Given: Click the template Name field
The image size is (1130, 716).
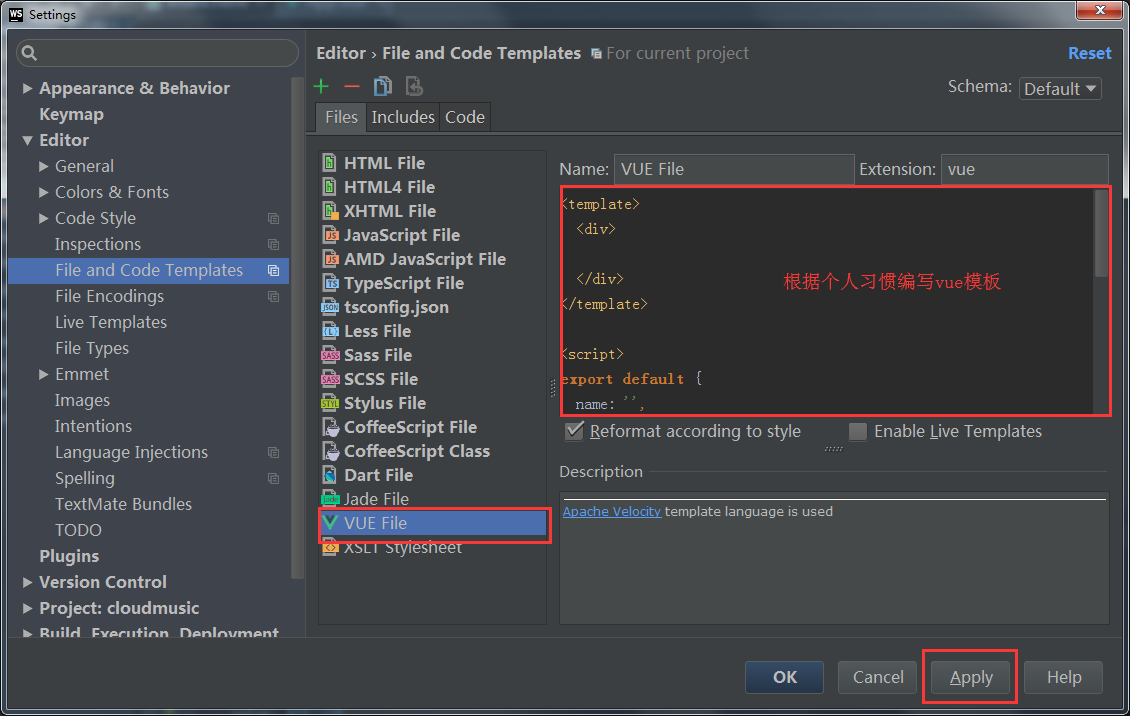Looking at the screenshot, I should (x=734, y=169).
